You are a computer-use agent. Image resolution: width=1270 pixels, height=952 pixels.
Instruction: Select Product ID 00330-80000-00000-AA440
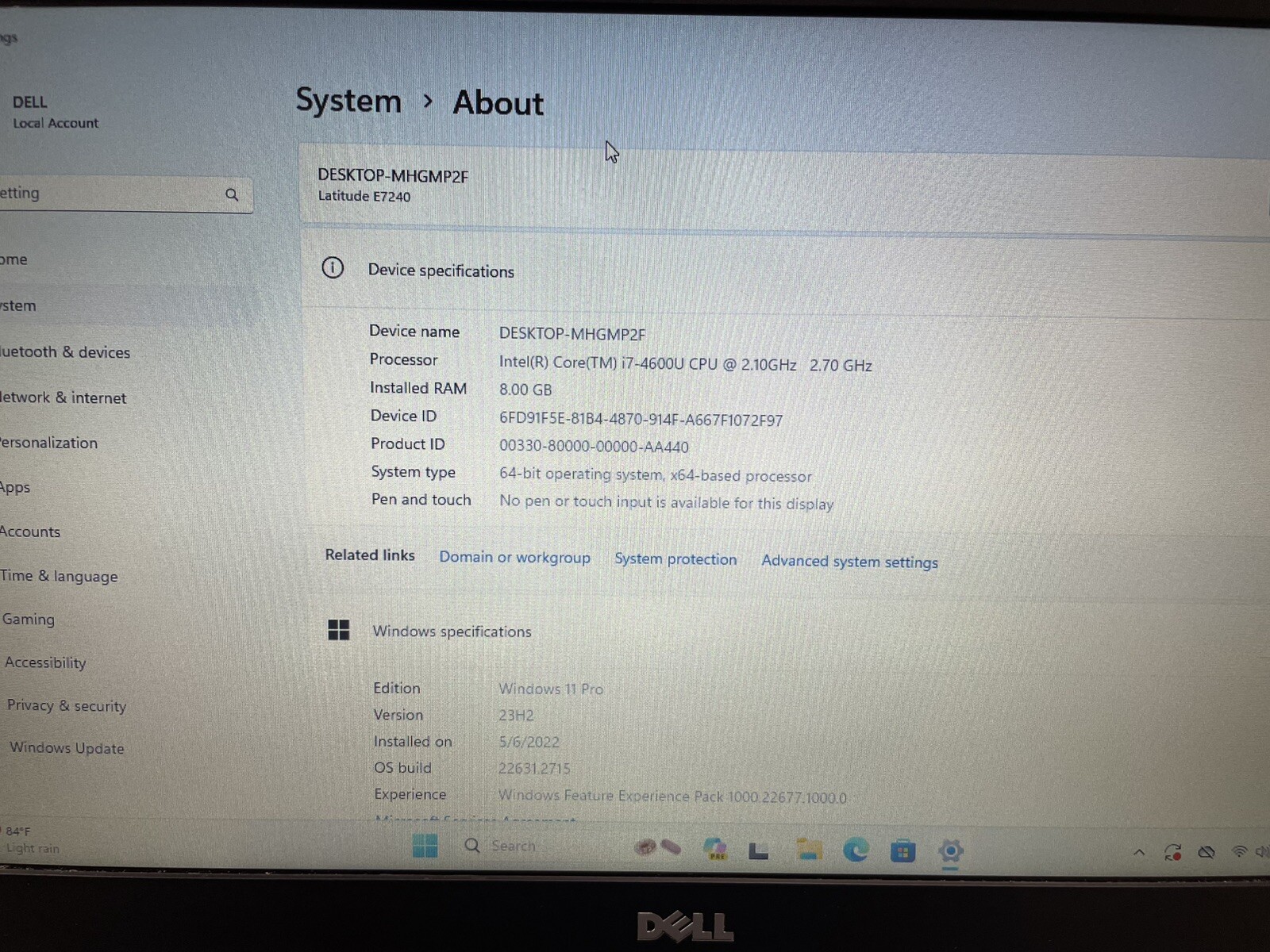click(x=594, y=447)
